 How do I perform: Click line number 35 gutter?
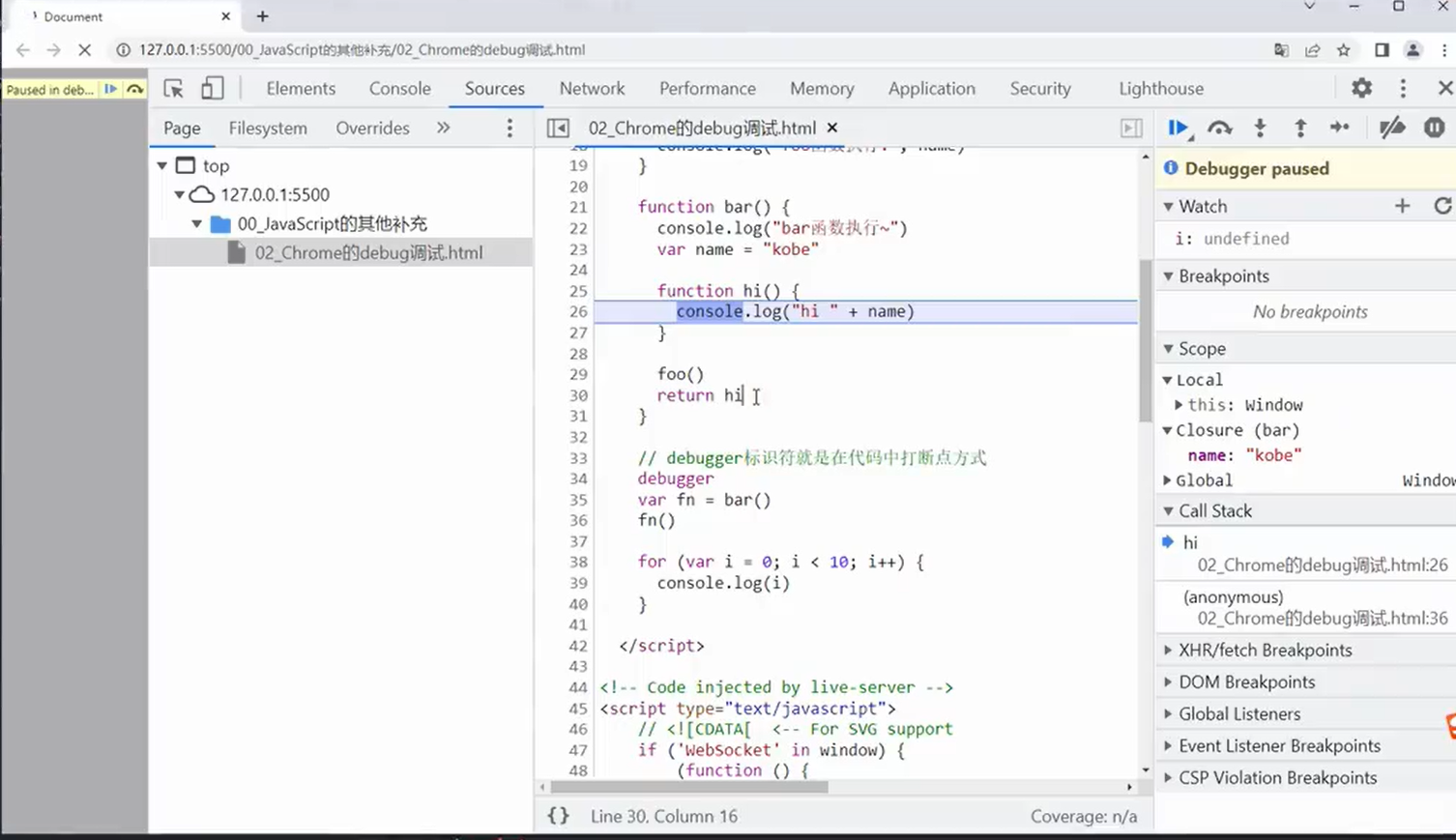point(578,500)
